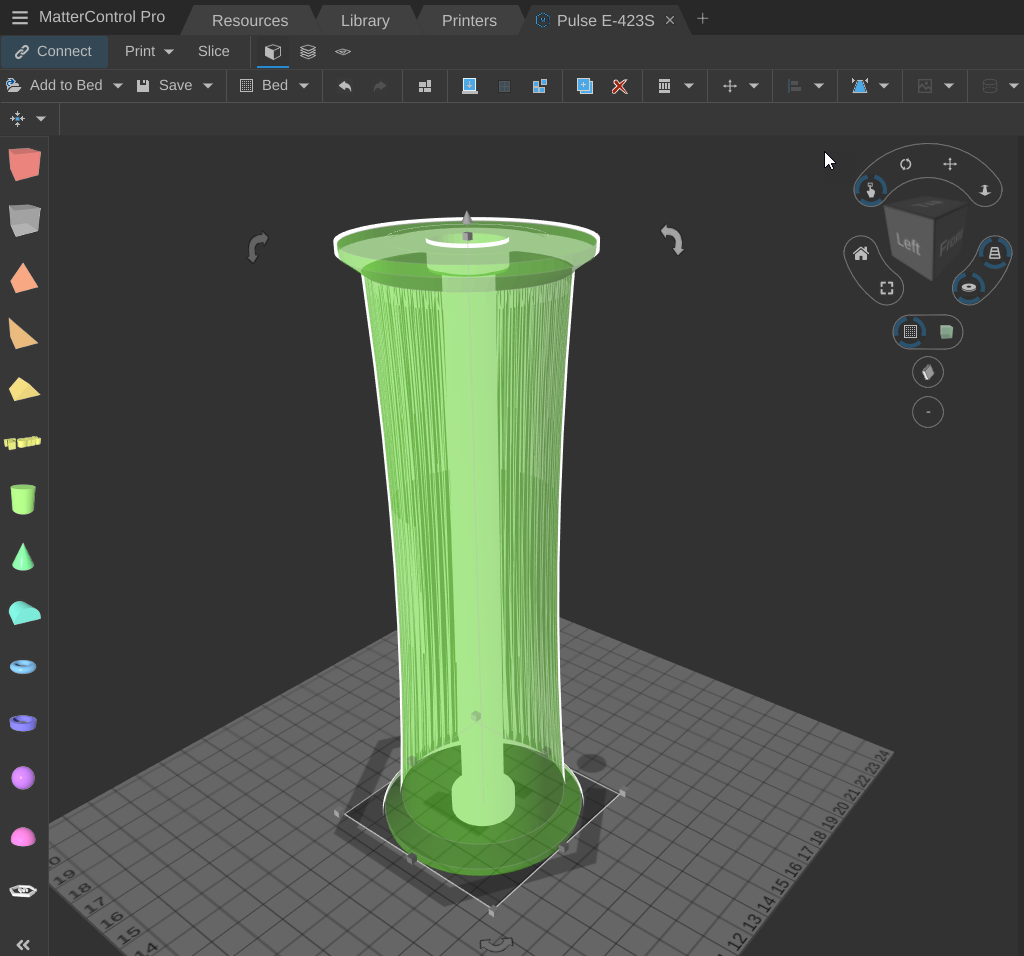The height and width of the screenshot is (956, 1024).
Task: Click the arrange all parts icon
Action: coord(424,86)
